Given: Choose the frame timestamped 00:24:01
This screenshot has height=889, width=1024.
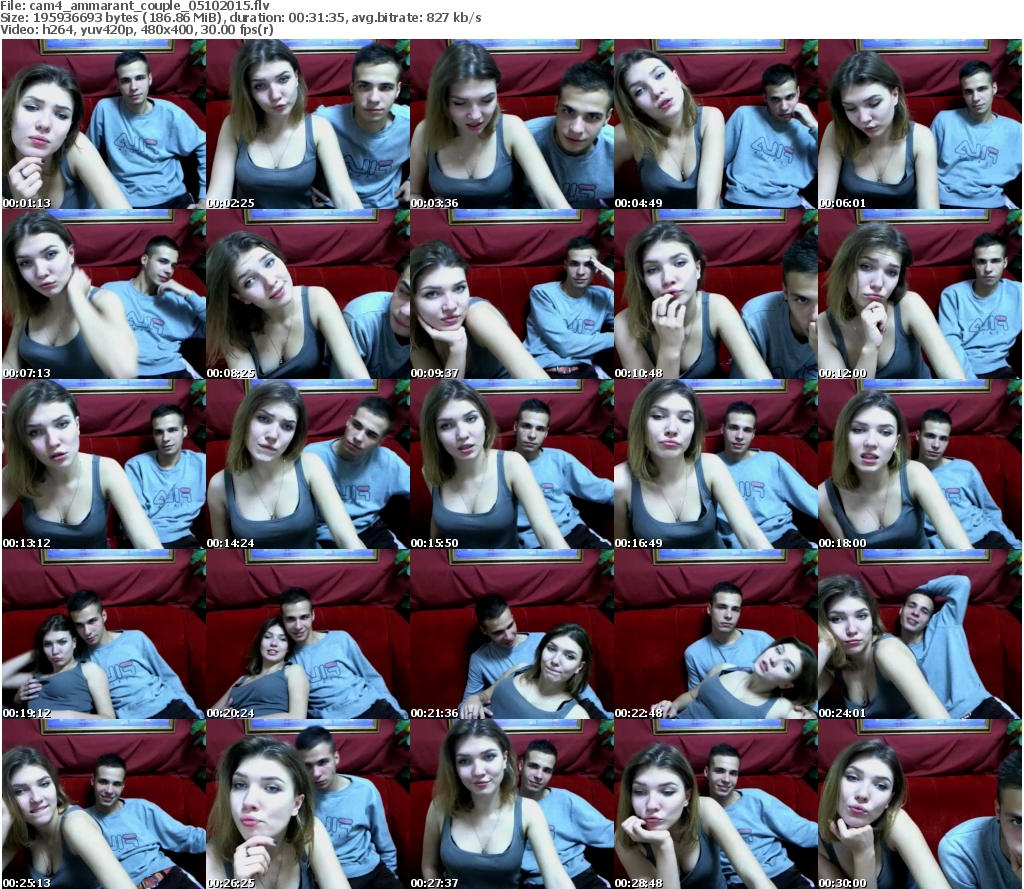Looking at the screenshot, I should pos(920,634).
